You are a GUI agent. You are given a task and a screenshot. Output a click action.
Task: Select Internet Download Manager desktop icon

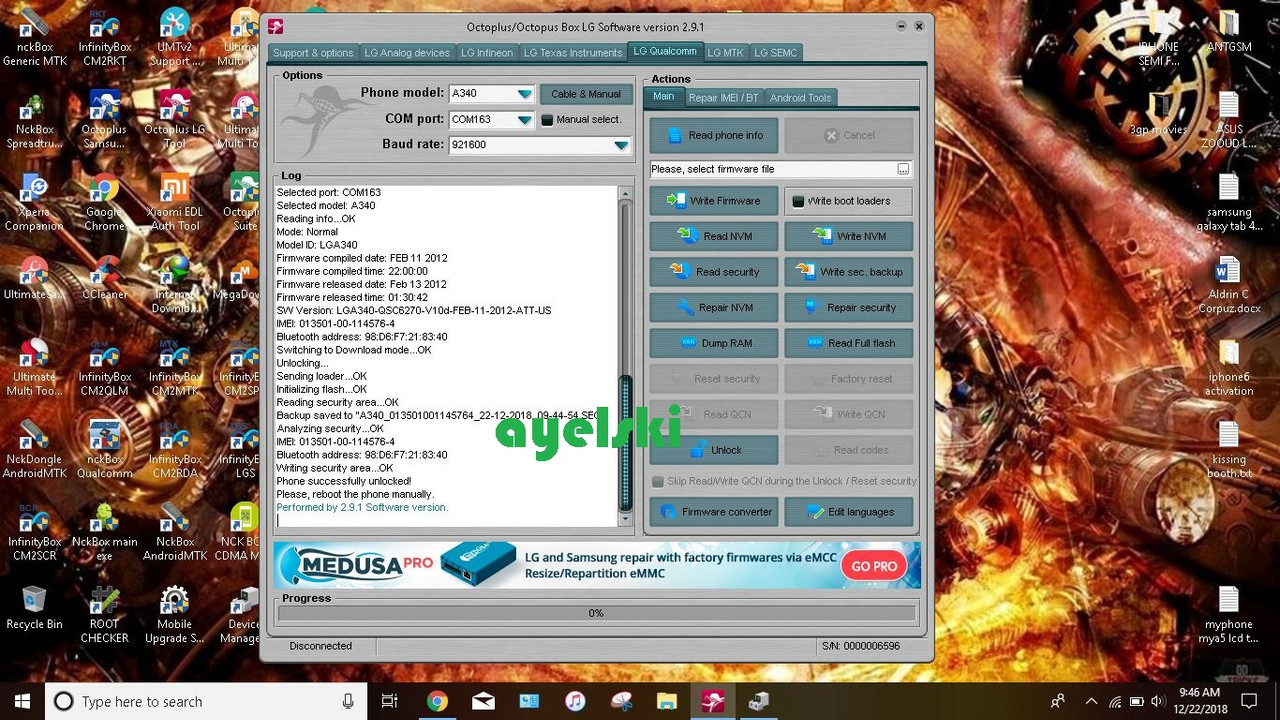tap(174, 284)
